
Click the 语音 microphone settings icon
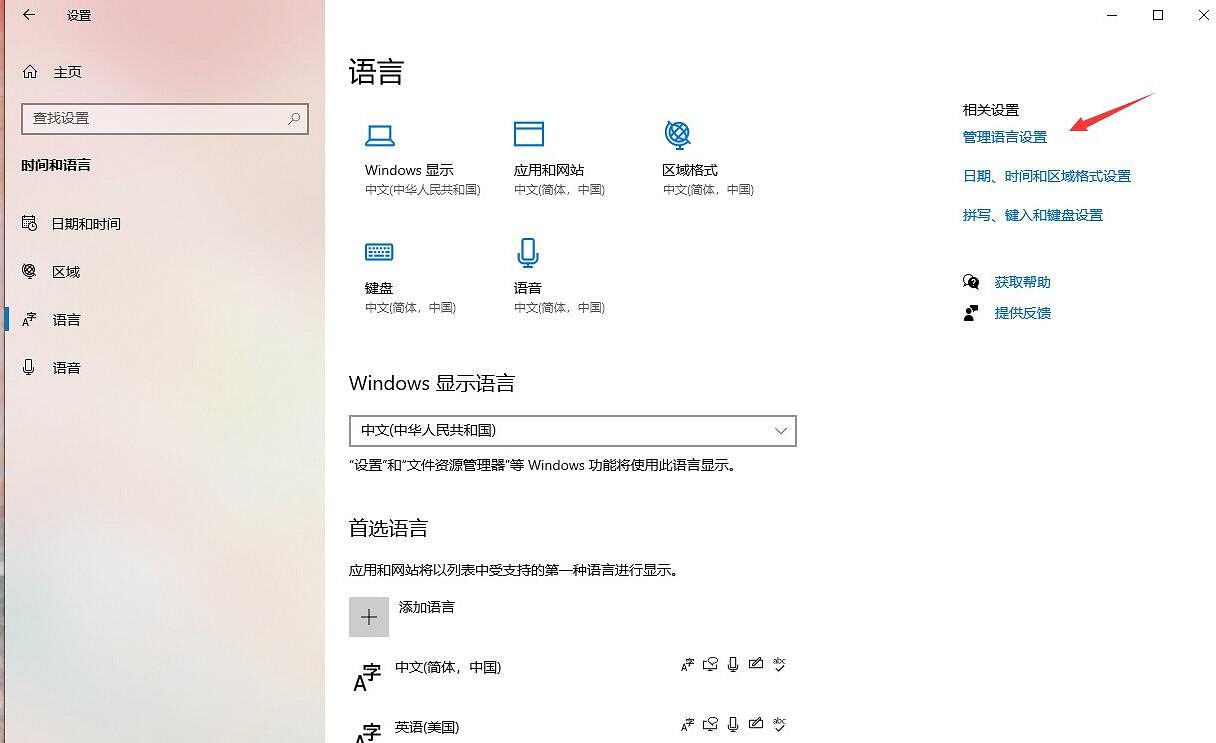(528, 252)
